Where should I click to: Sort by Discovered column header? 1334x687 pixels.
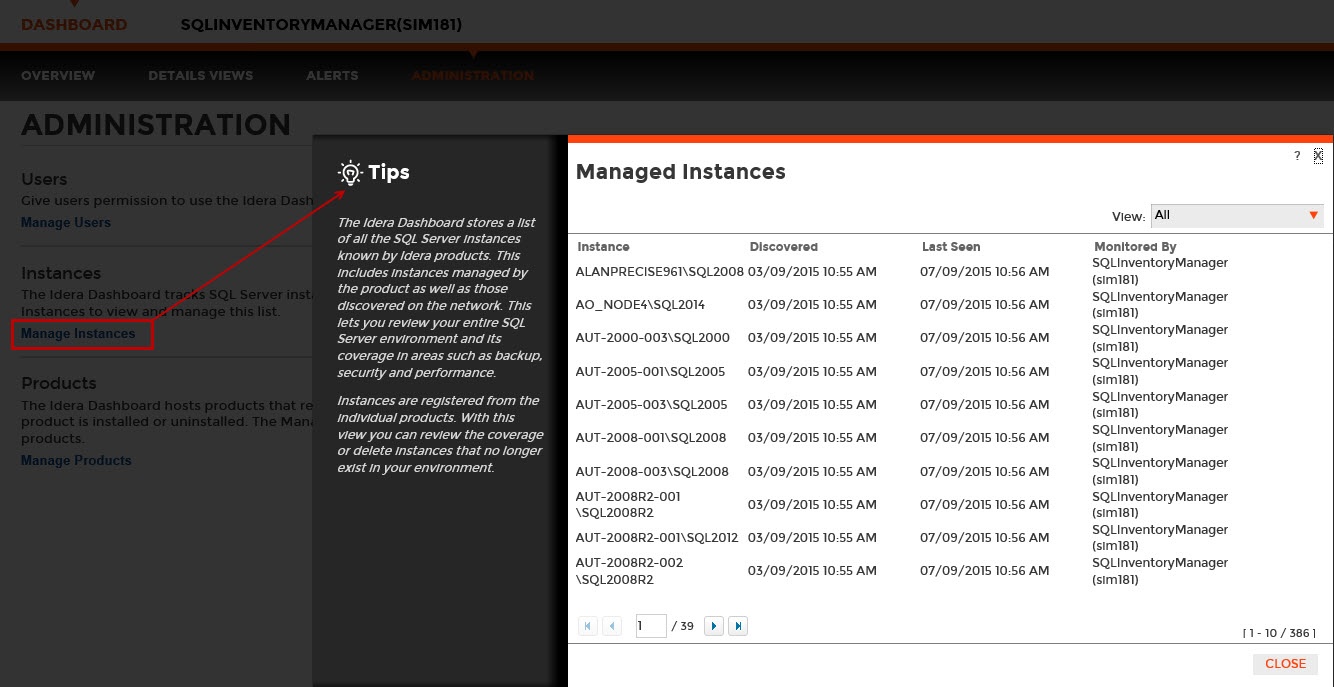[784, 247]
